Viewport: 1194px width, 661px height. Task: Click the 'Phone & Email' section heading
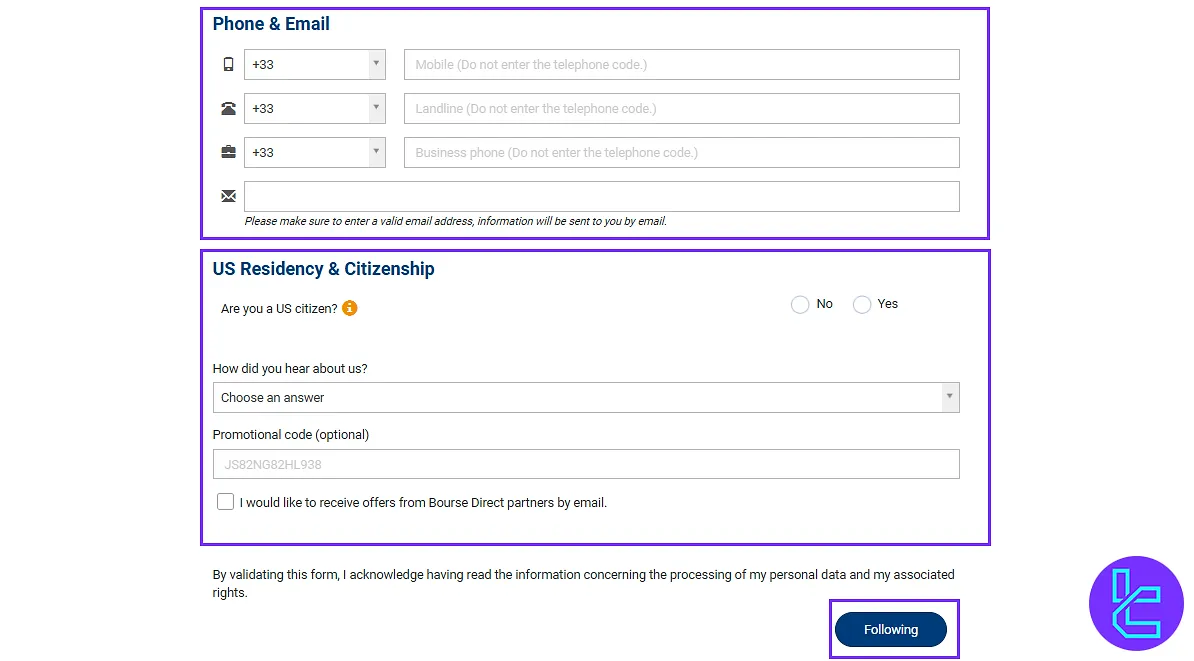coord(270,23)
